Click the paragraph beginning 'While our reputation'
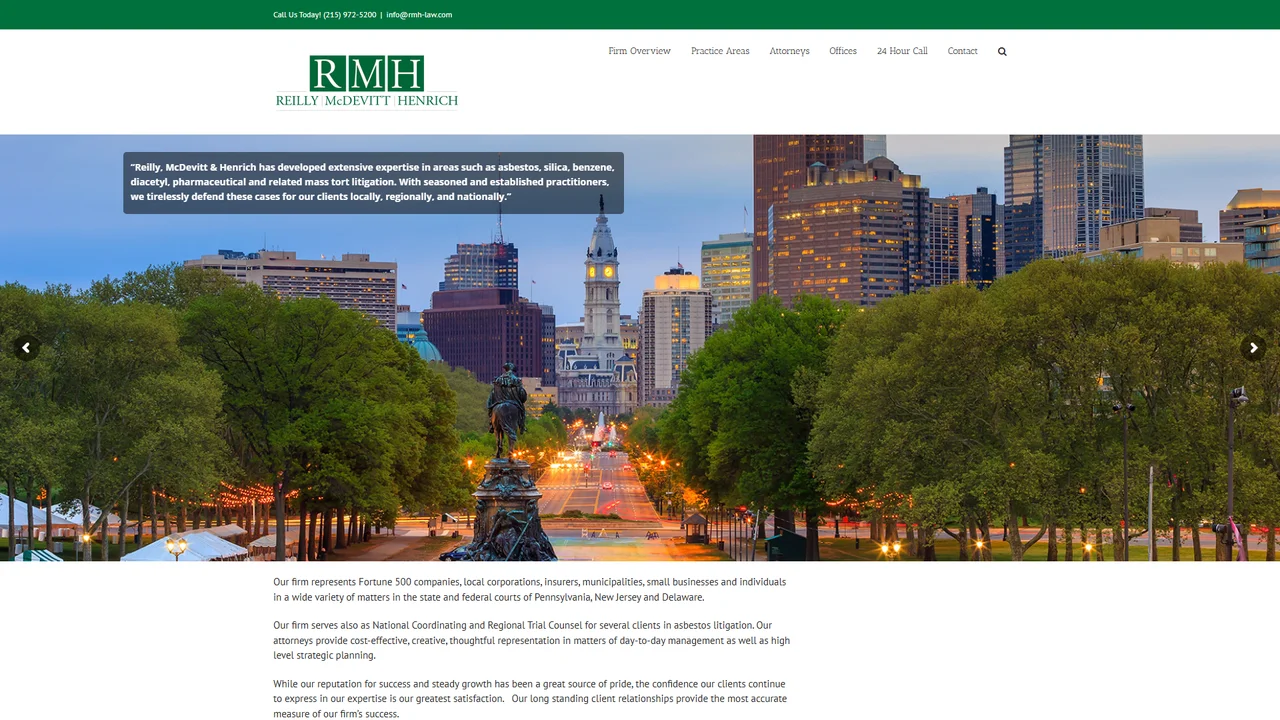 [x=530, y=699]
